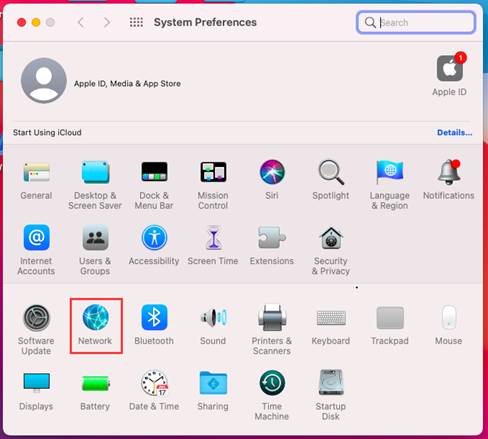
Task: Click the Apple ID icon with badge
Action: pyautogui.click(x=450, y=68)
